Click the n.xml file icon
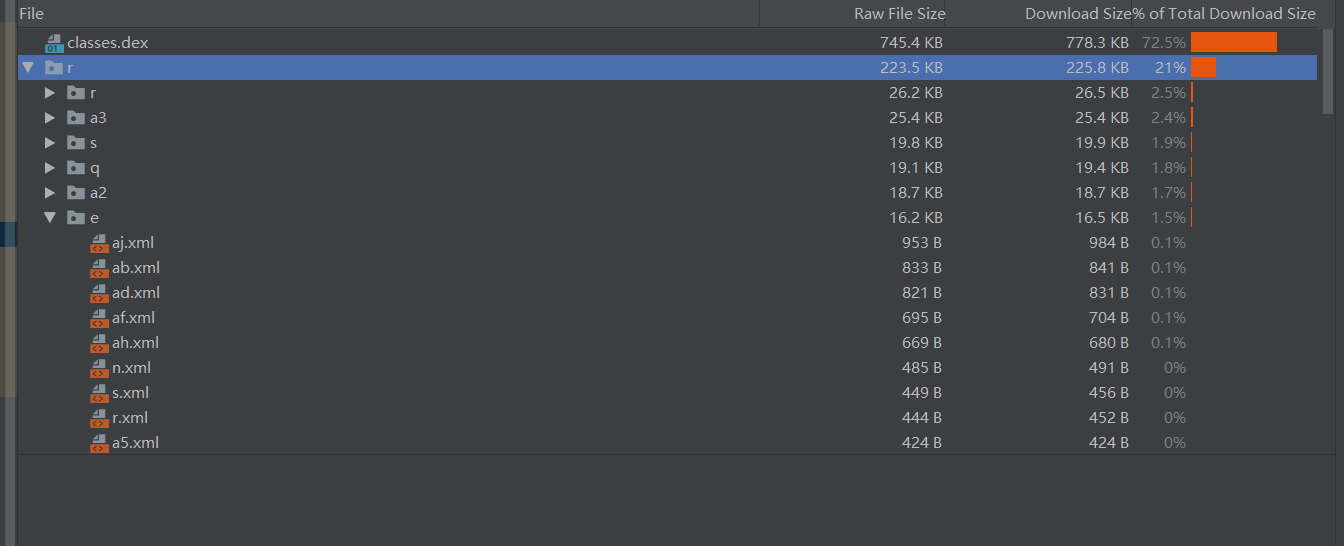 point(99,368)
